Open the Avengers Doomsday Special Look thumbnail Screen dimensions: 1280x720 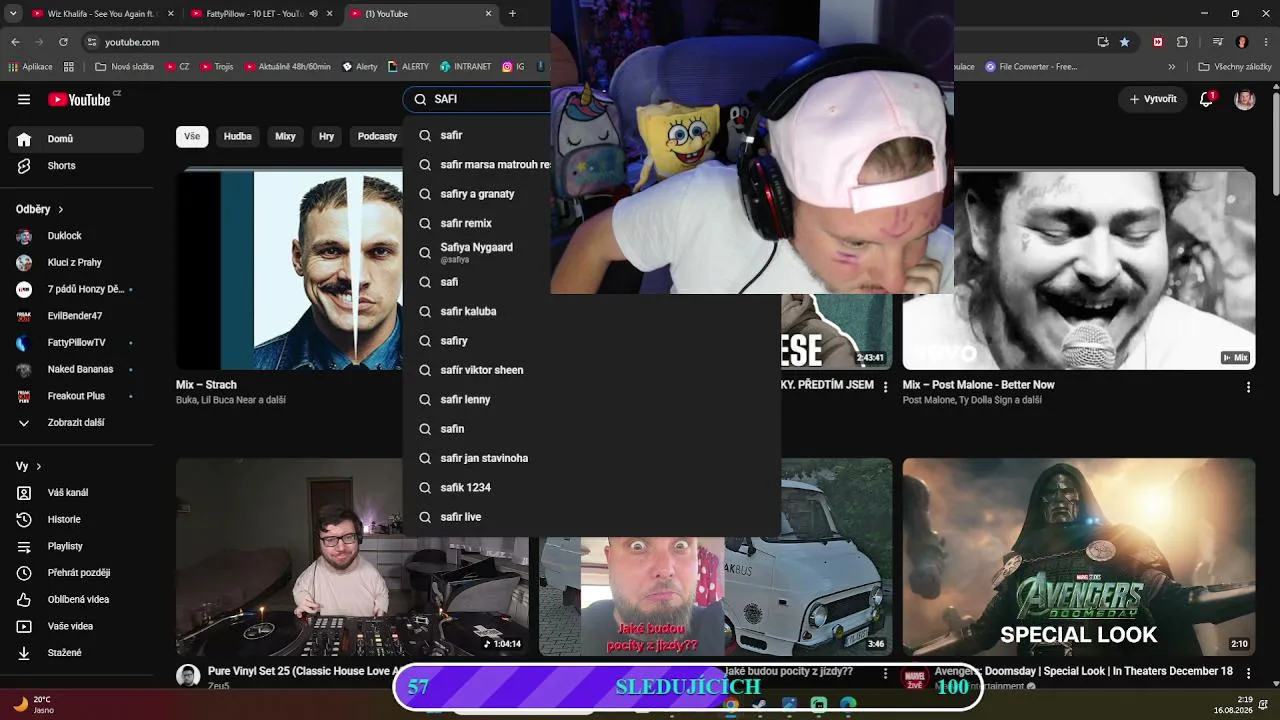1079,557
